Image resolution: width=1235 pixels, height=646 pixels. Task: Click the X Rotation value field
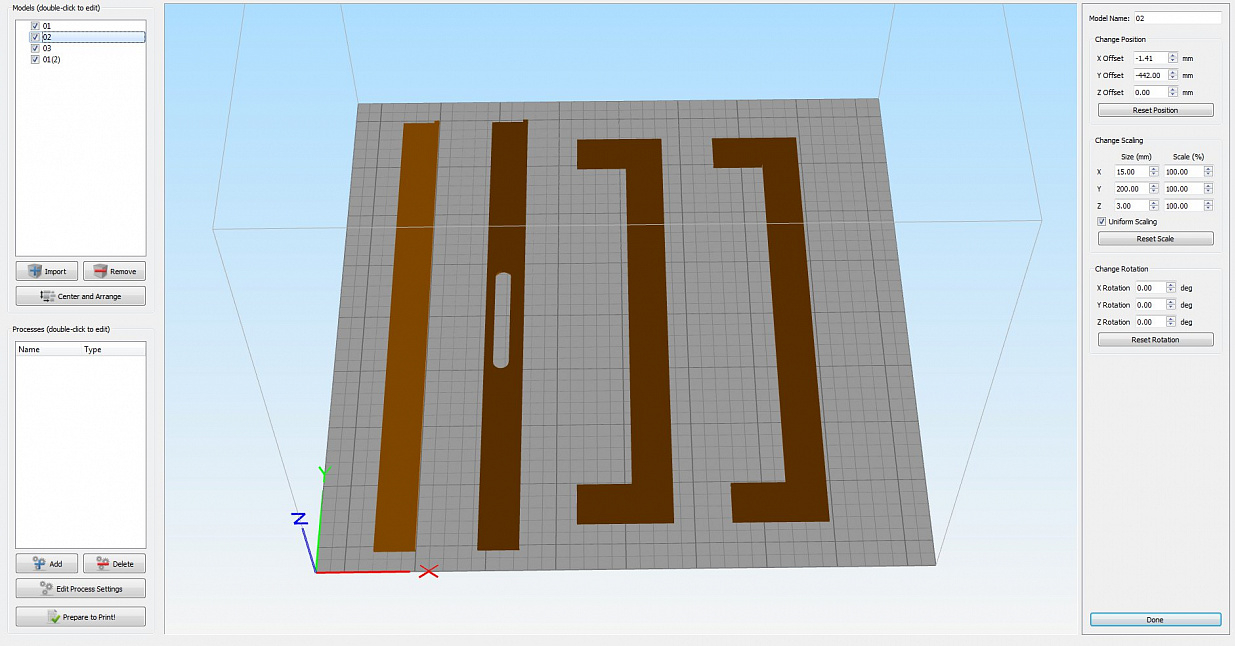1150,288
